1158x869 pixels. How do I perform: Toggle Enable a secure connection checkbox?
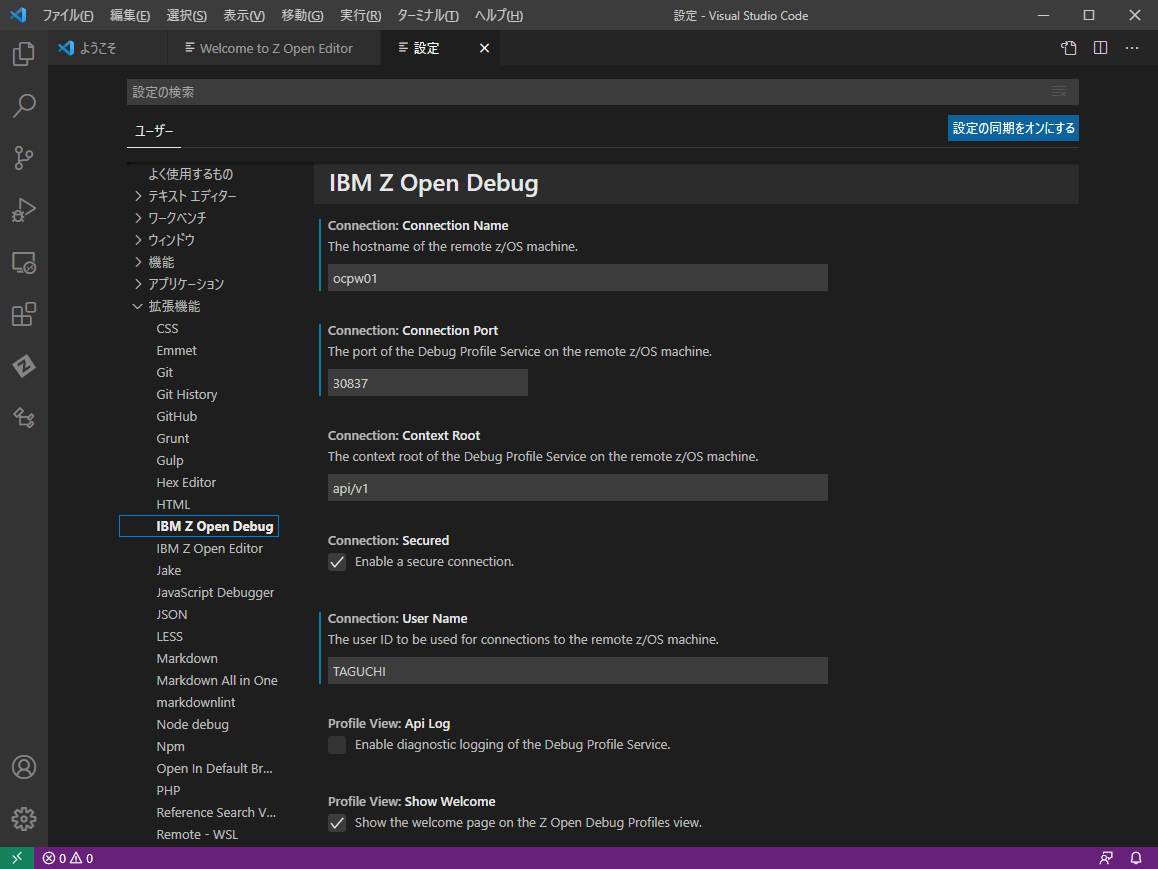(337, 562)
